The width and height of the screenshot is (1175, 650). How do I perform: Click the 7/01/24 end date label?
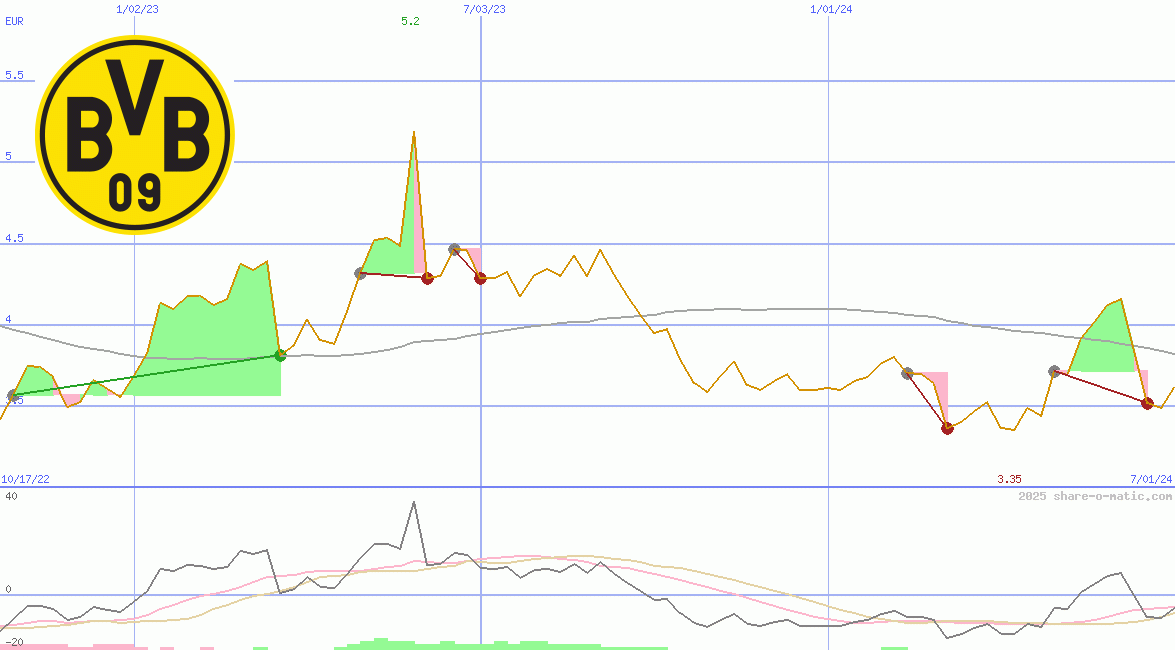tap(1150, 480)
